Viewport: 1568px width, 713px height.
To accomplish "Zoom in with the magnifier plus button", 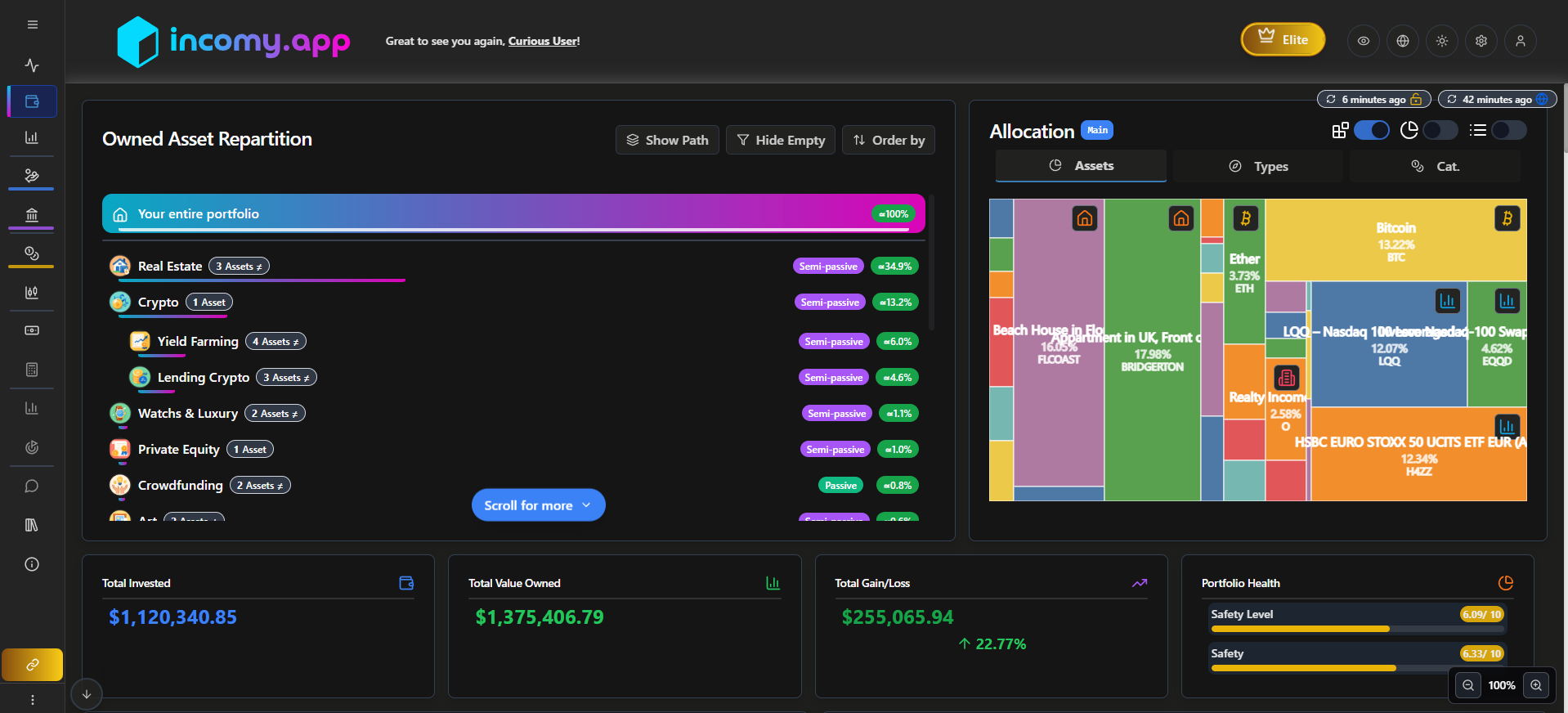I will pyautogui.click(x=1536, y=685).
